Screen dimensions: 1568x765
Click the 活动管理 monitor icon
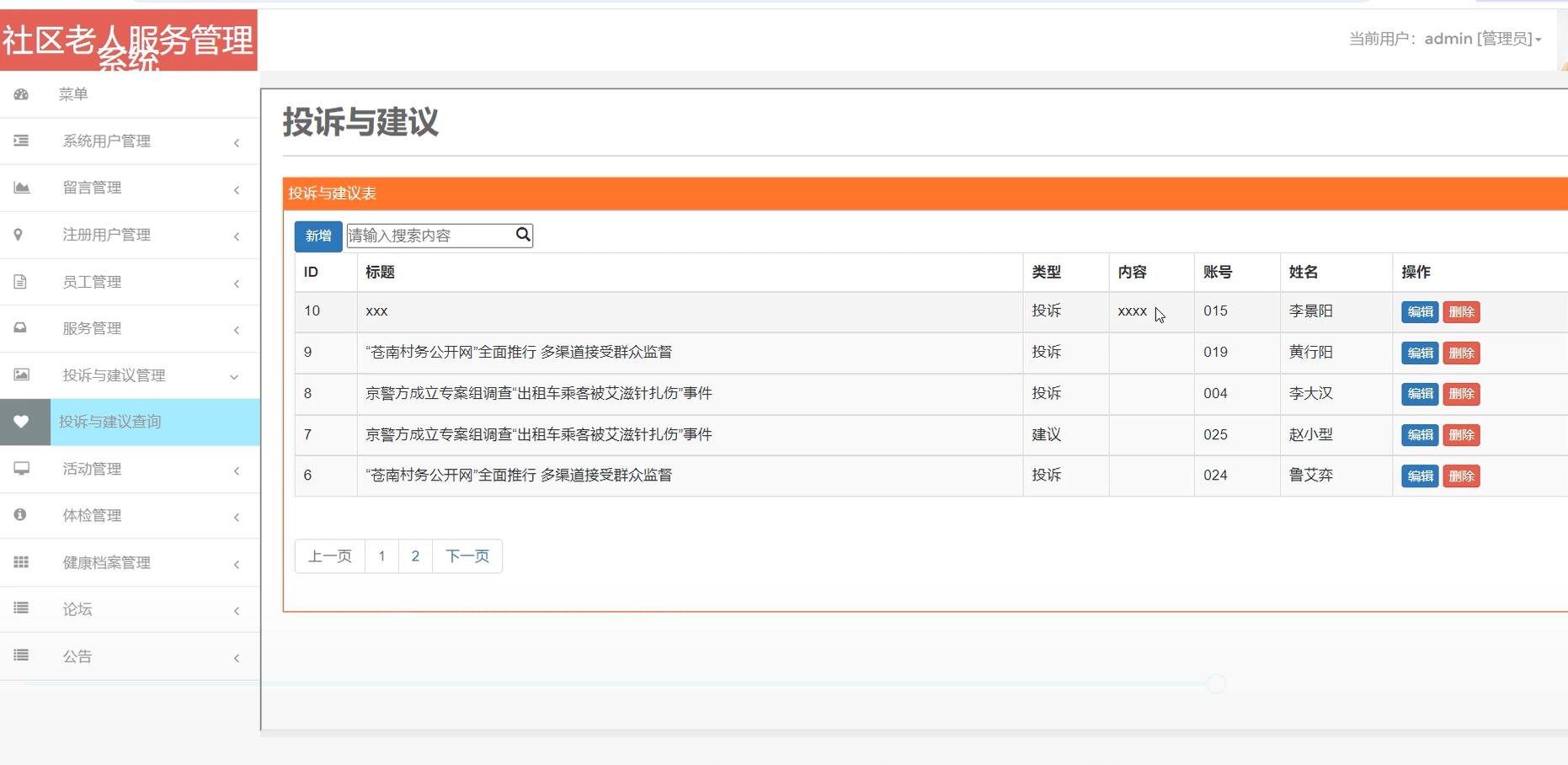point(20,469)
